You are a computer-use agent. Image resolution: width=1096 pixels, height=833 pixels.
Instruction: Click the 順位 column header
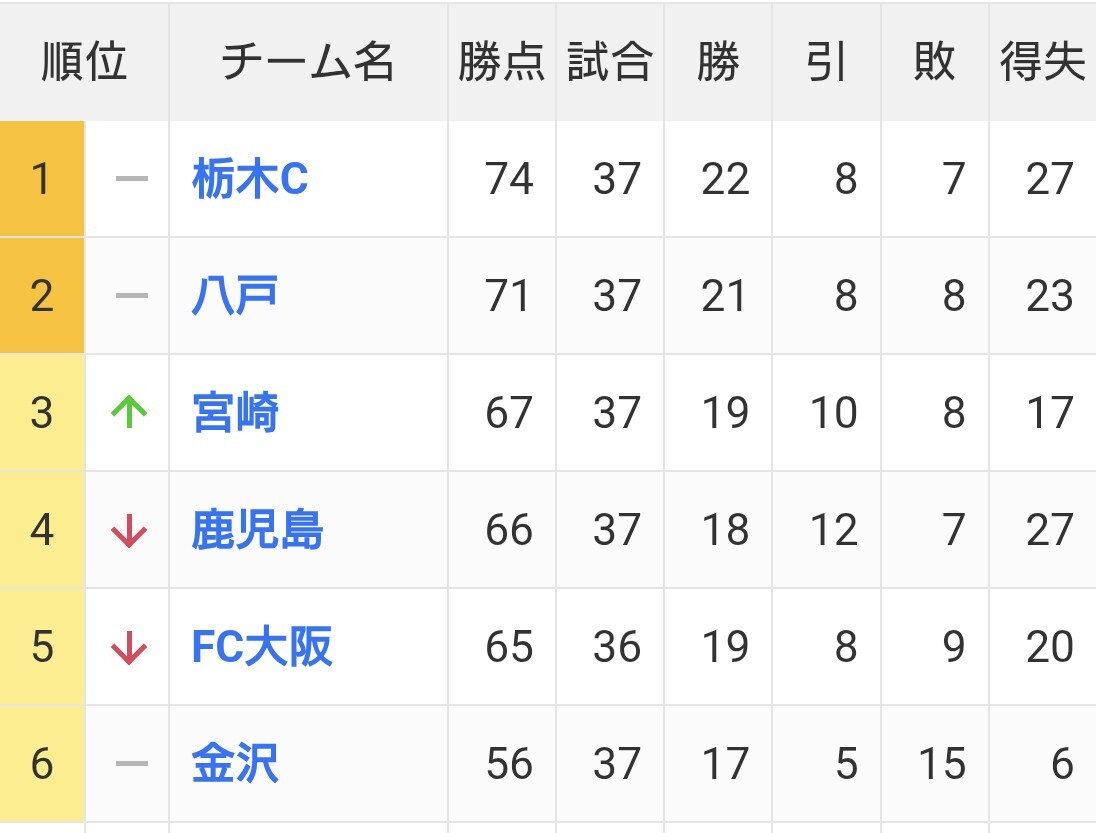84,62
